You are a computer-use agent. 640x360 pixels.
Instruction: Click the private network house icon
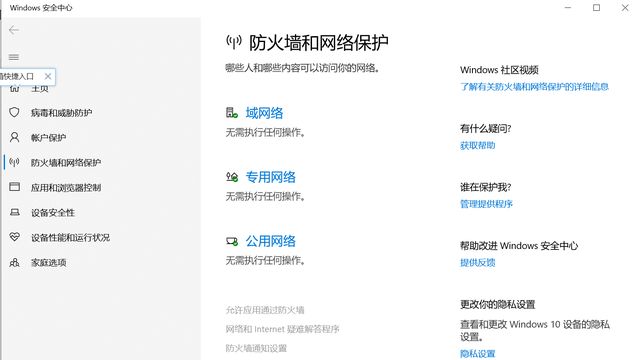pyautogui.click(x=232, y=177)
